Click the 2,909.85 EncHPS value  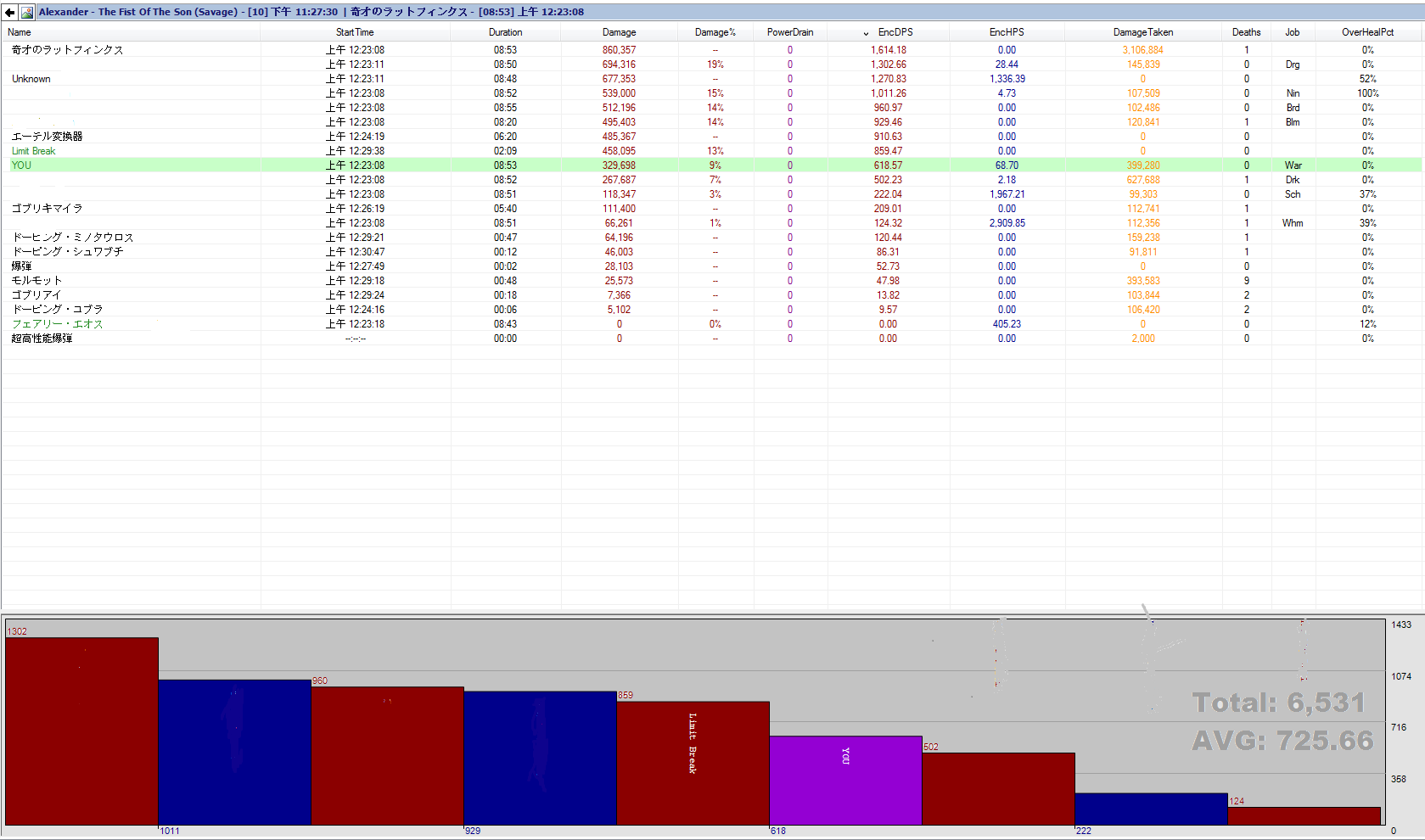[1007, 223]
